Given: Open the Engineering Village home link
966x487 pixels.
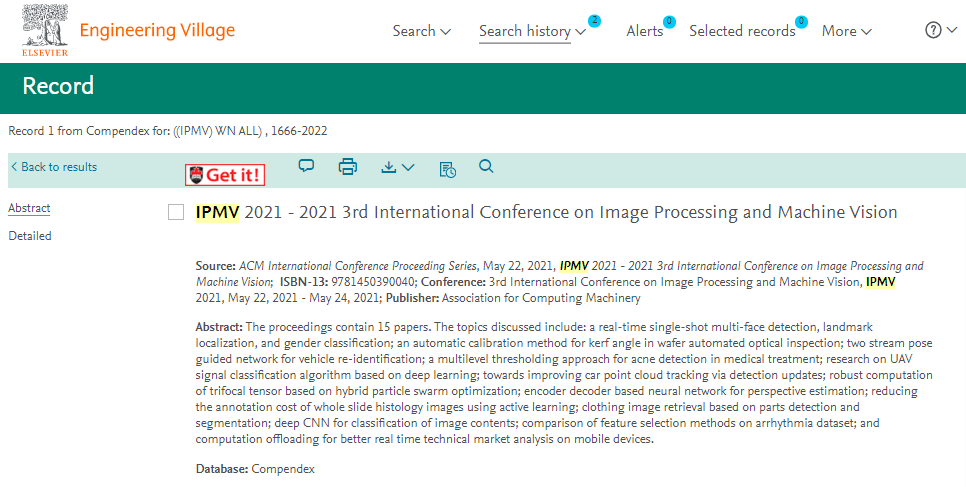Looking at the screenshot, I should (x=157, y=31).
